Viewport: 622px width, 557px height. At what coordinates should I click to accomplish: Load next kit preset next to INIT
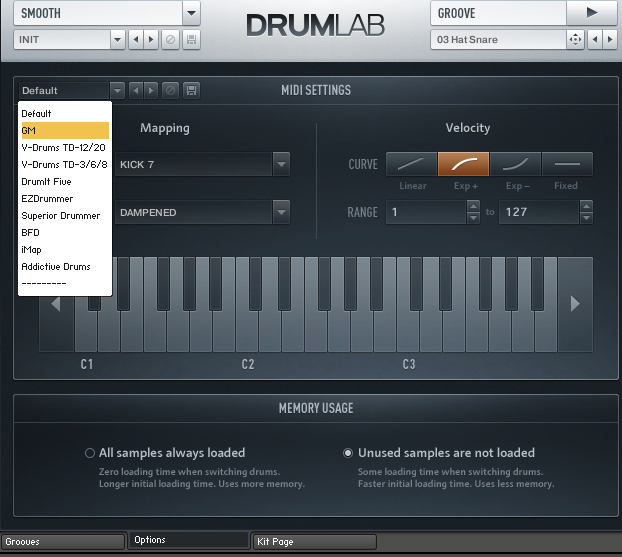(x=151, y=40)
